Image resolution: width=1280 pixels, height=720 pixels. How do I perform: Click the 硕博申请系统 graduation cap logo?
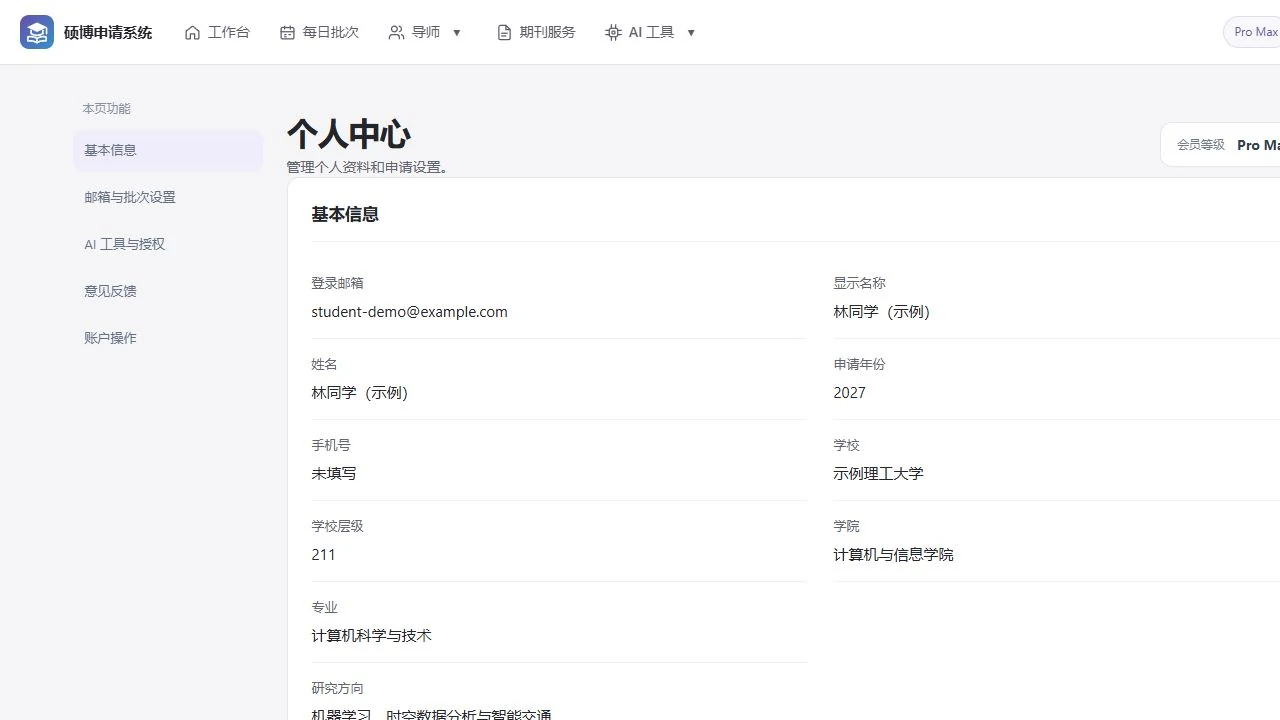pos(37,32)
